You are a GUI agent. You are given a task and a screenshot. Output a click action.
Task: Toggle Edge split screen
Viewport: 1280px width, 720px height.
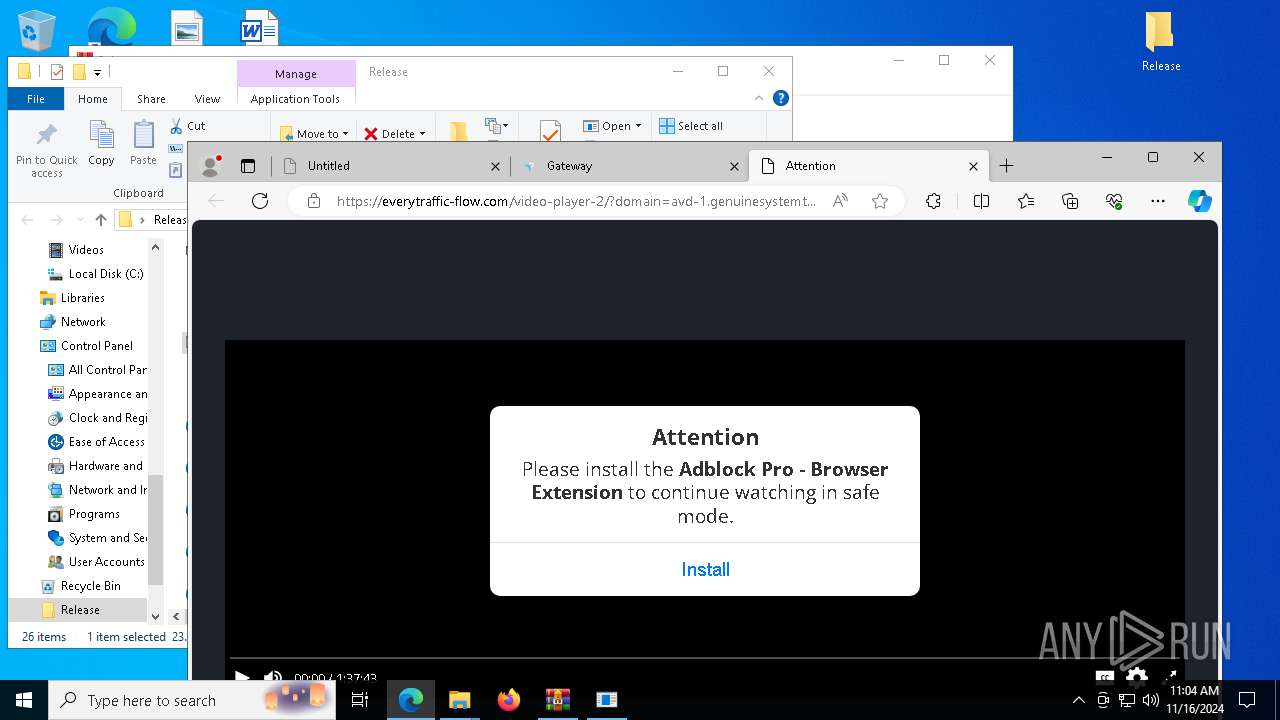981,201
